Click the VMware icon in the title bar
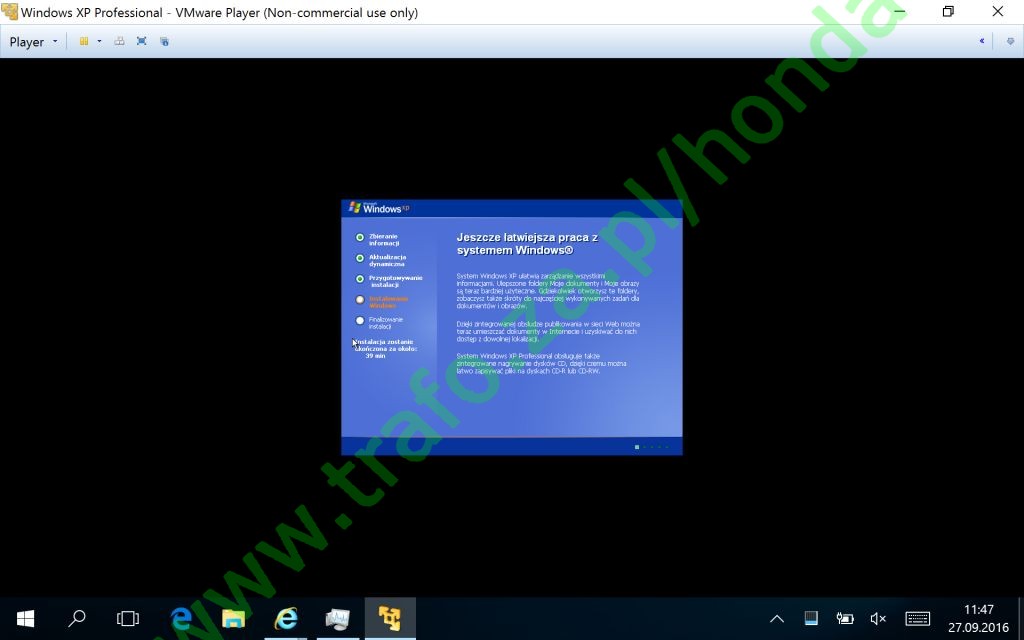 click(x=9, y=12)
